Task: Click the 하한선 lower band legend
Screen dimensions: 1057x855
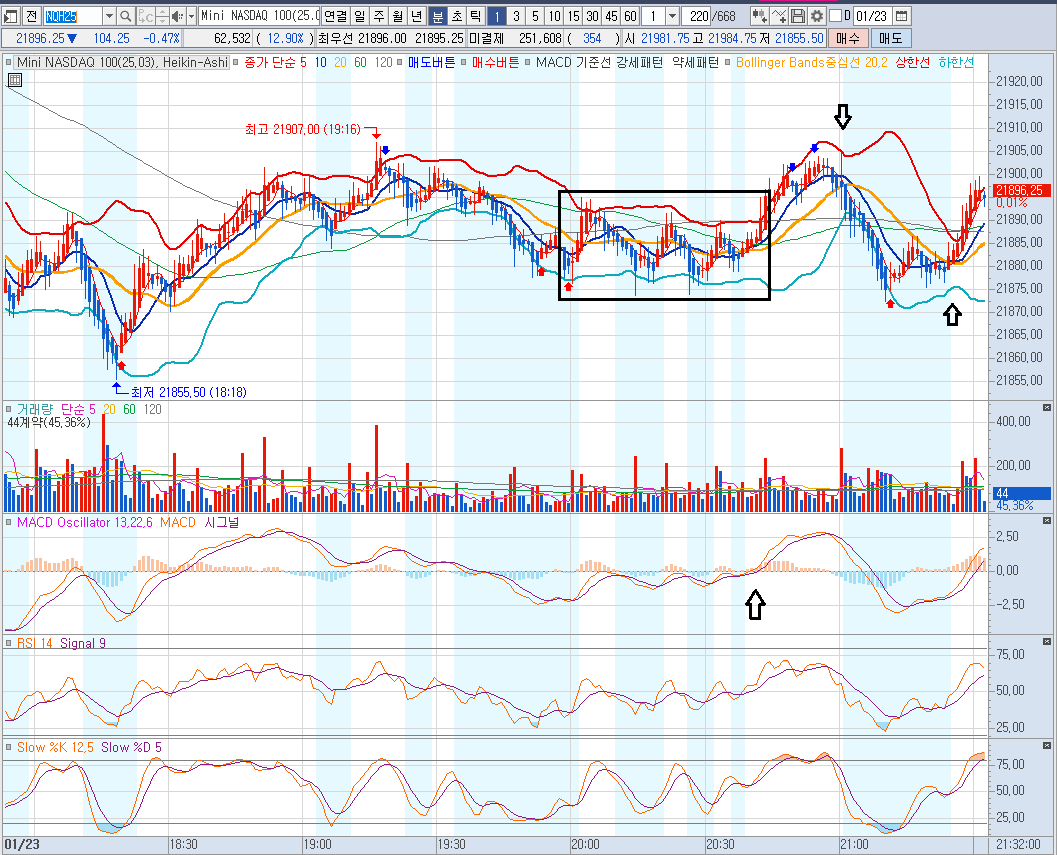Action: click(956, 63)
